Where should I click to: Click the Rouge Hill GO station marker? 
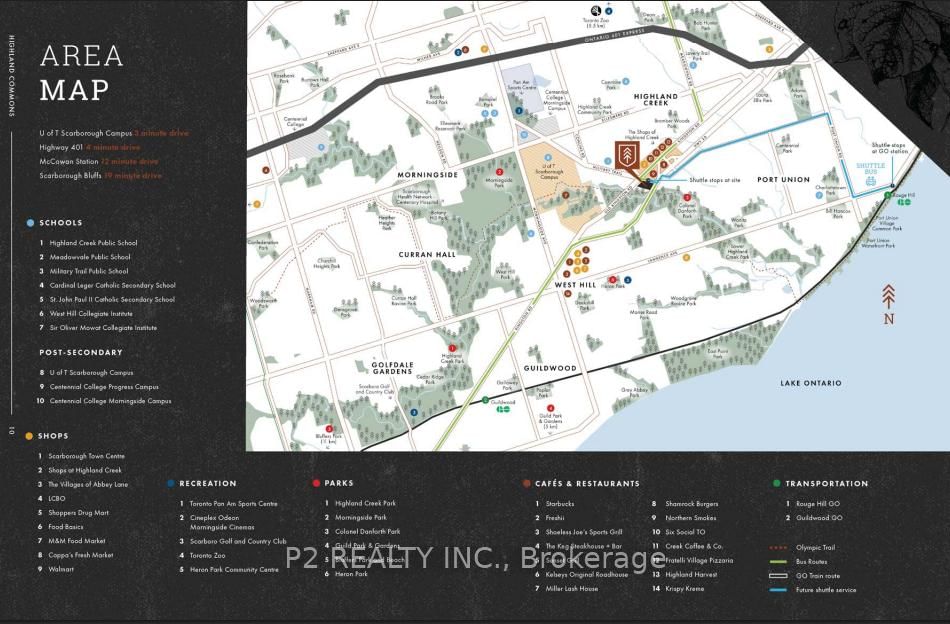pos(887,194)
